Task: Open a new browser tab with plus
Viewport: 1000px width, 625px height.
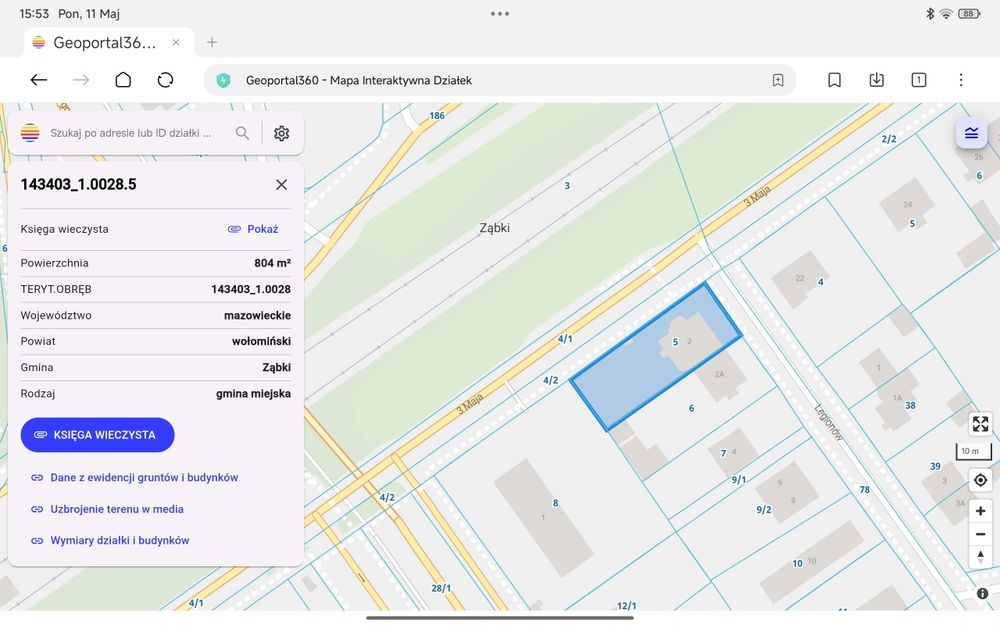Action: 212,42
